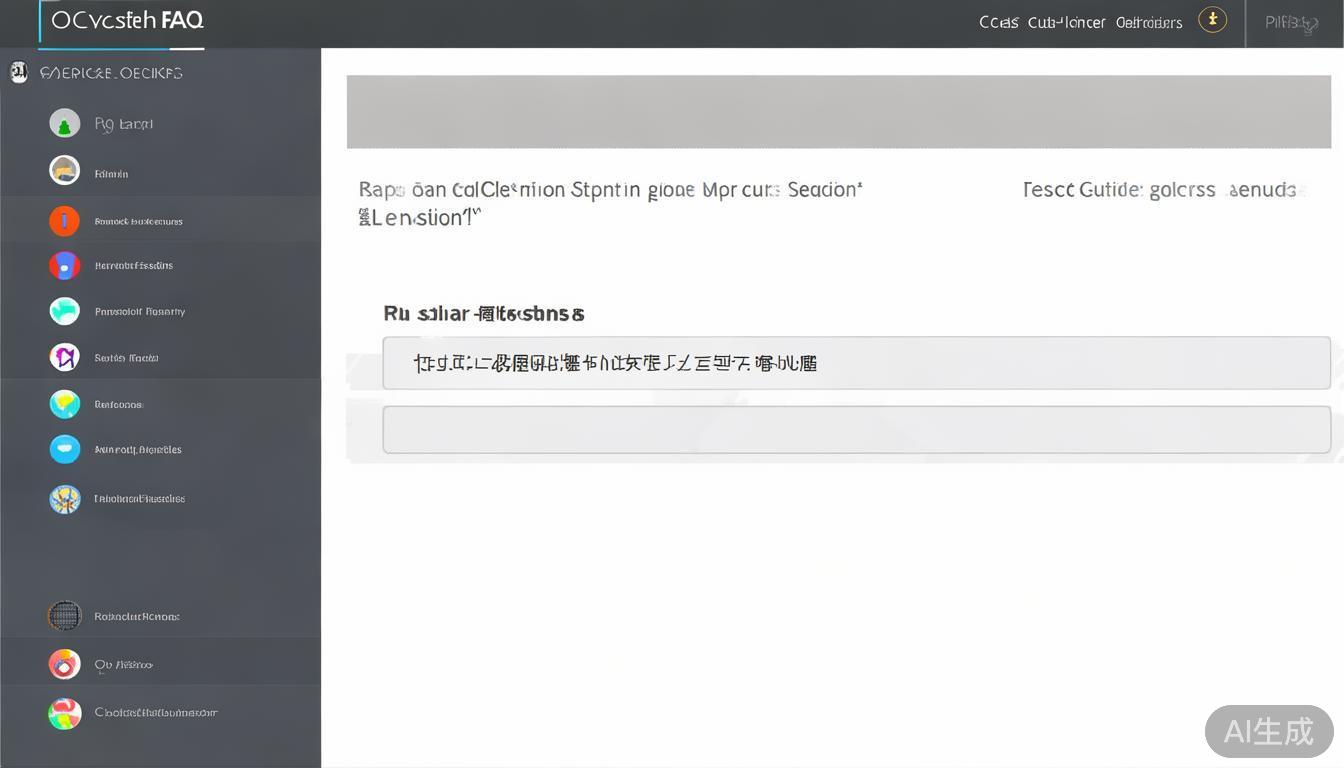The height and width of the screenshot is (768, 1344).
Task: Select the blue circular sidebar icon
Action: [x=64, y=449]
